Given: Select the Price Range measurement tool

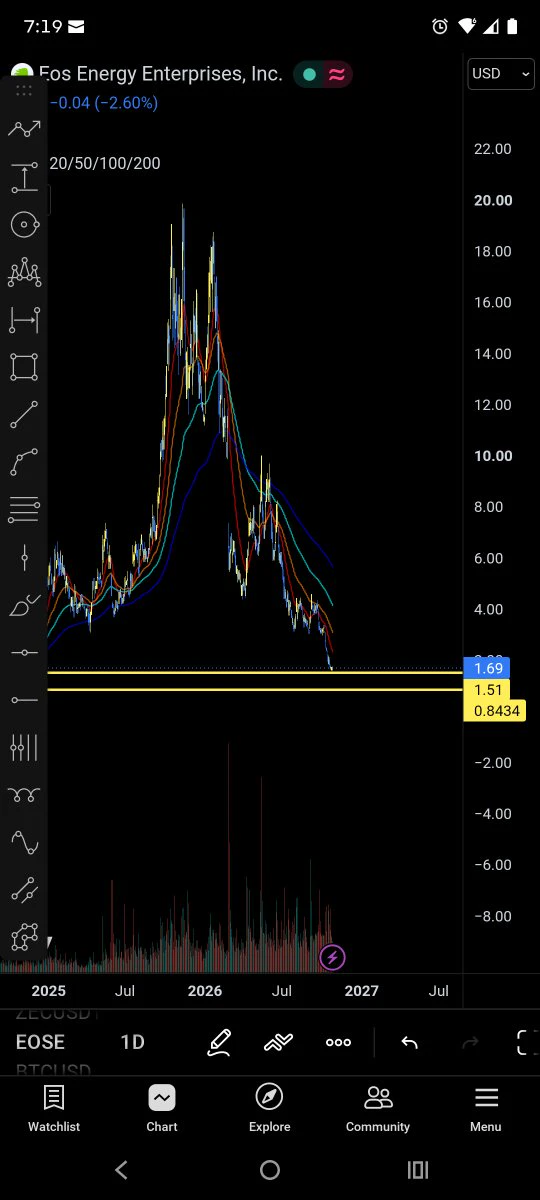Looking at the screenshot, I should tap(24, 179).
